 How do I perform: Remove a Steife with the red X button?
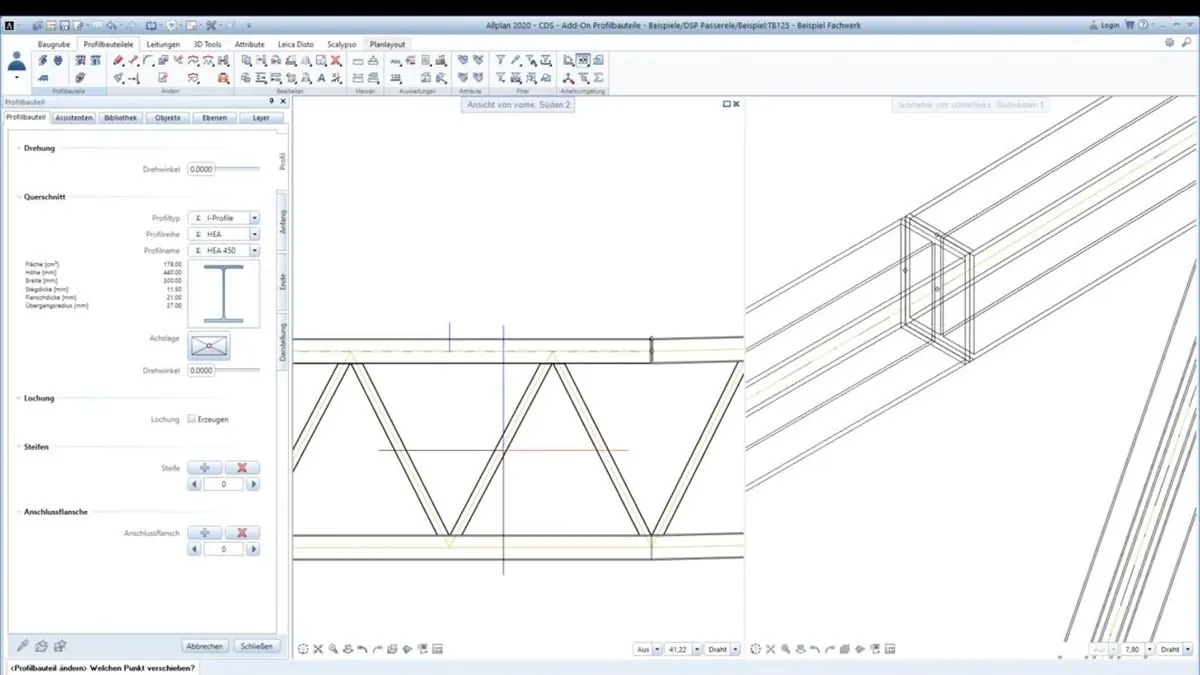pyautogui.click(x=242, y=468)
